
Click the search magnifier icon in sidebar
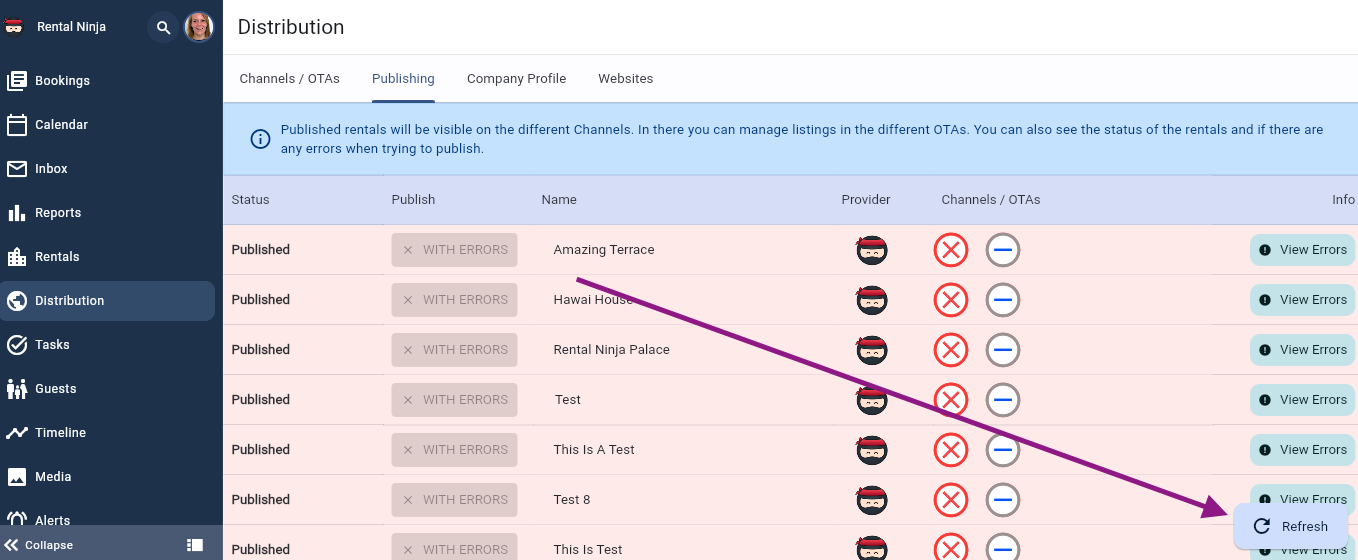point(163,27)
